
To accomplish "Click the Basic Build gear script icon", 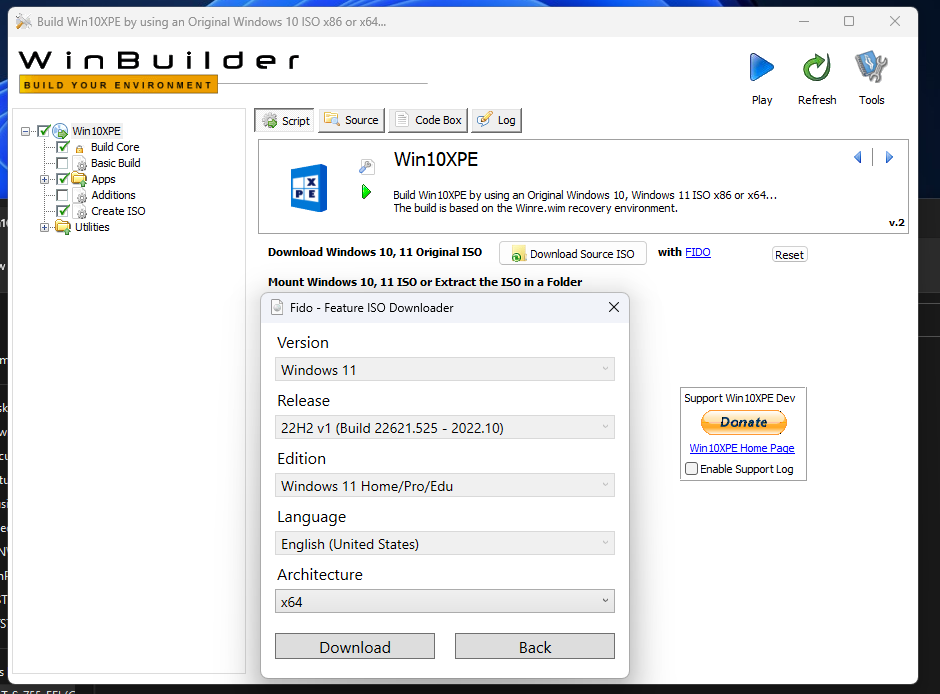I will pyautogui.click(x=80, y=164).
